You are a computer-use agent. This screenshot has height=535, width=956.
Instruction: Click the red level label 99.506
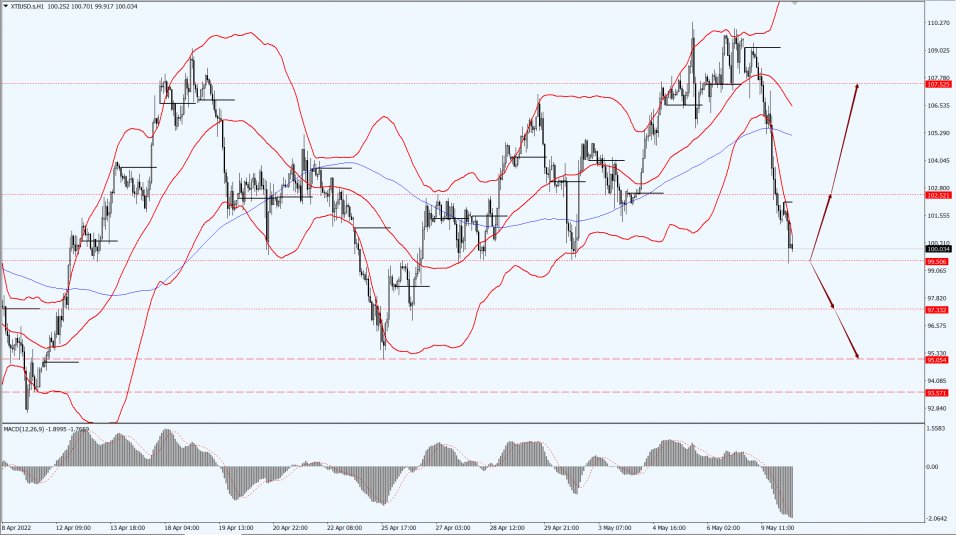click(x=937, y=262)
